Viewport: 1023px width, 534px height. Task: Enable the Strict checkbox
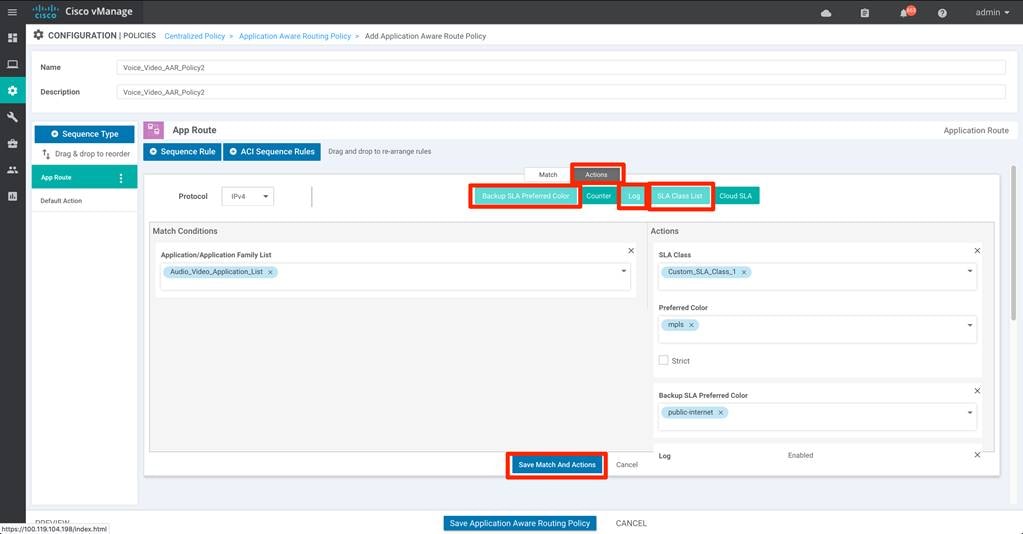click(x=664, y=360)
